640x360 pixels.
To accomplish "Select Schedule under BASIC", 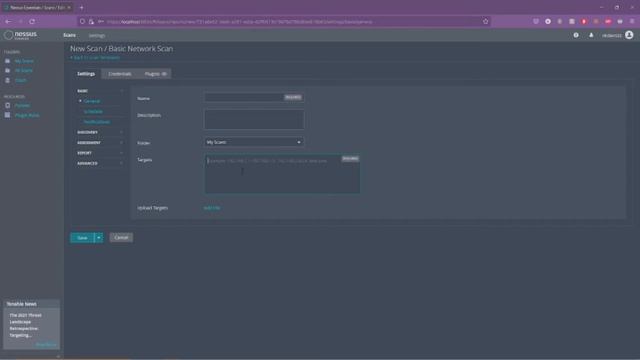I will point(93,111).
